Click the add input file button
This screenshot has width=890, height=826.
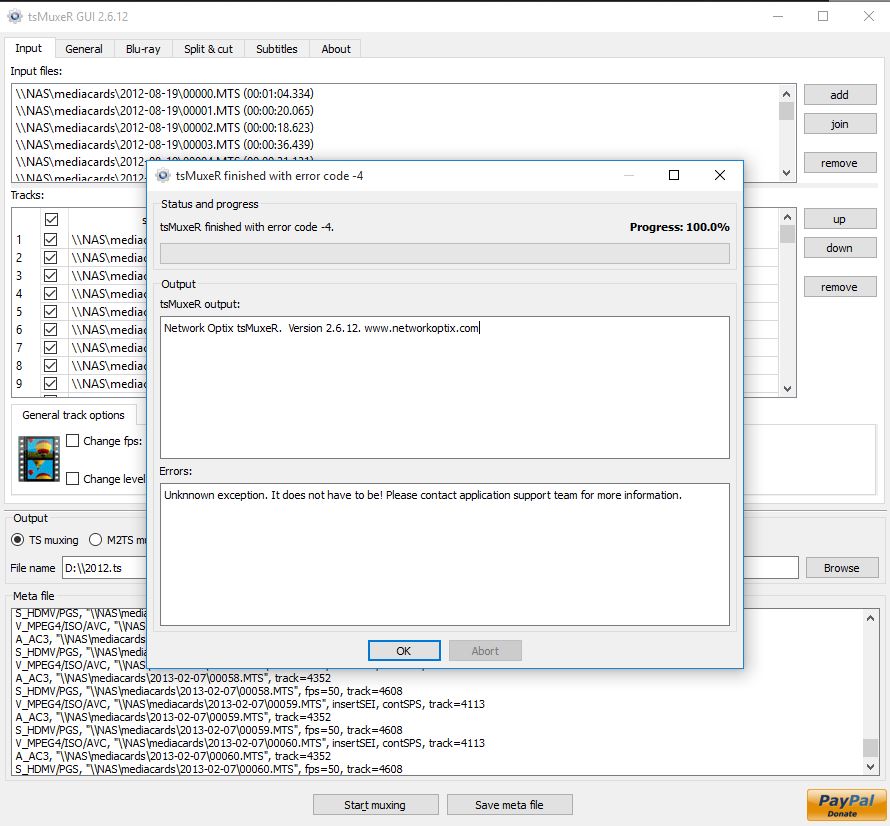tap(839, 95)
